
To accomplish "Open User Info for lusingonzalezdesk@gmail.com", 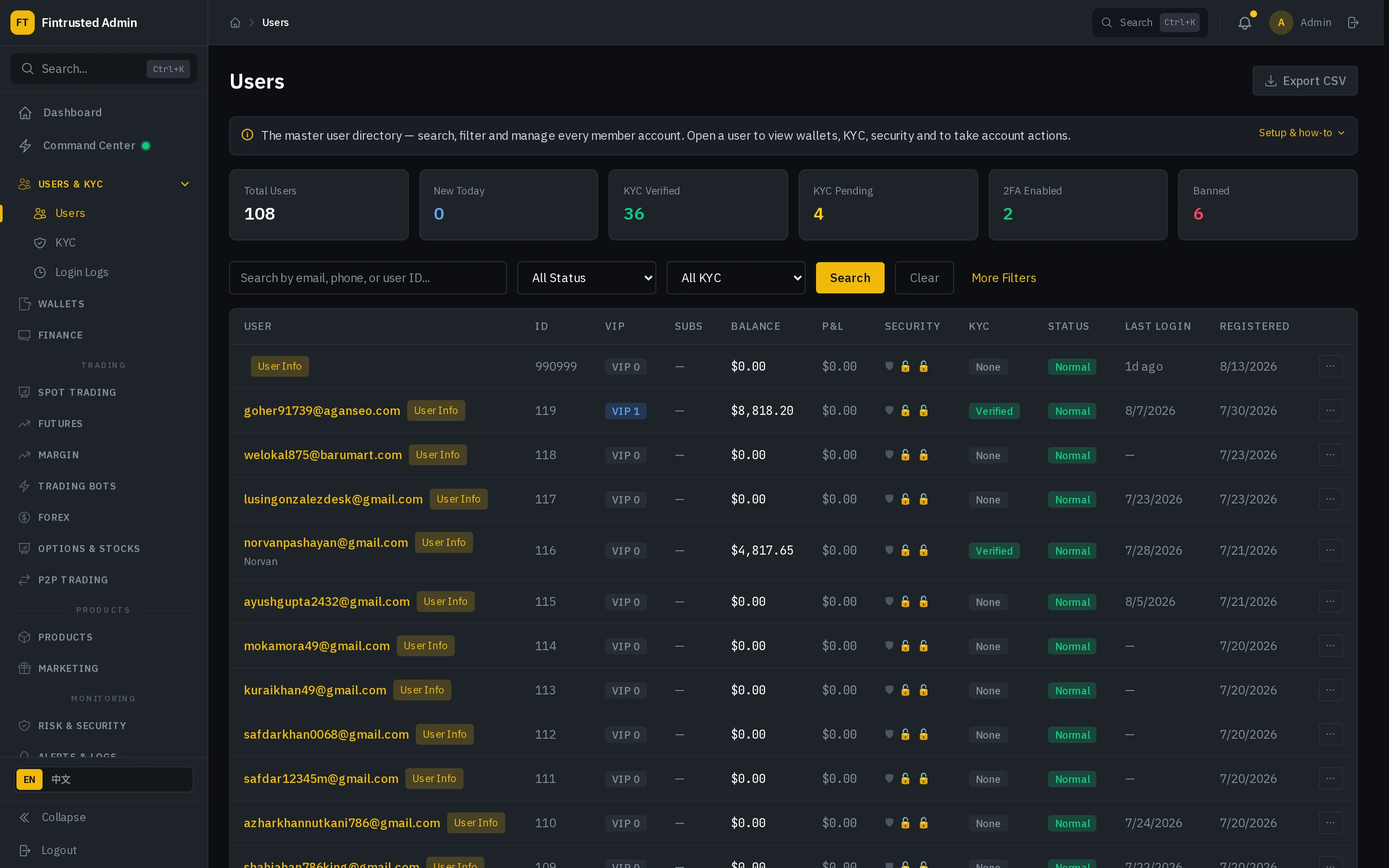I will [x=458, y=499].
